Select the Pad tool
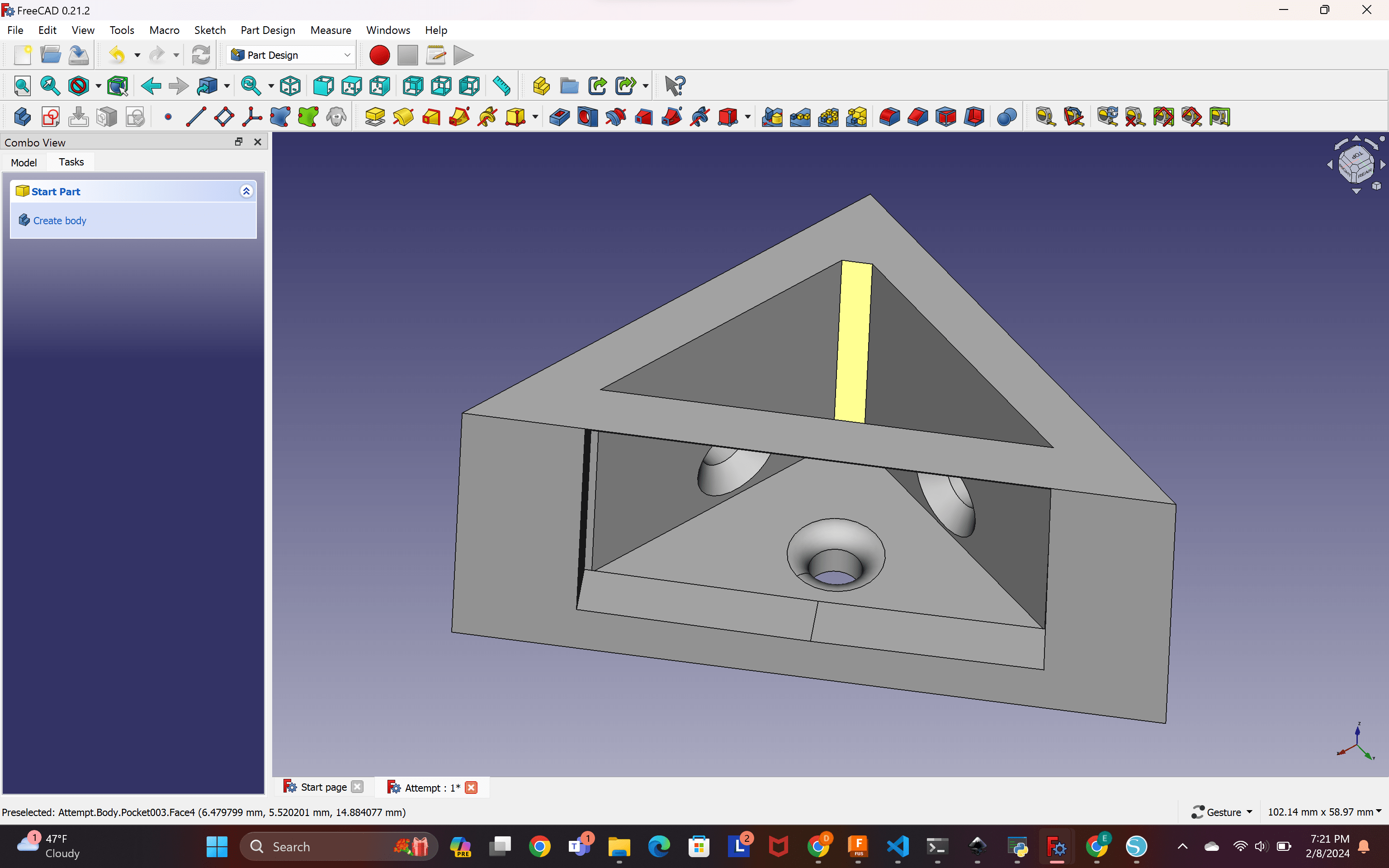1389x868 pixels. tap(375, 117)
